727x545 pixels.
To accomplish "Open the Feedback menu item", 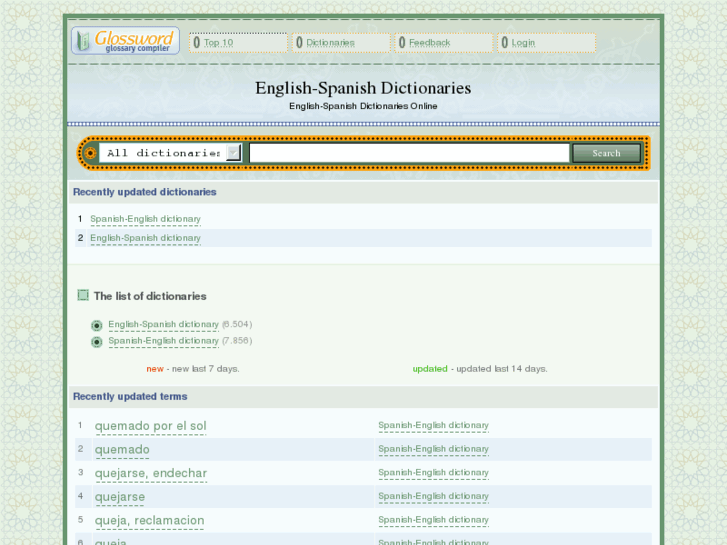I will (x=429, y=43).
